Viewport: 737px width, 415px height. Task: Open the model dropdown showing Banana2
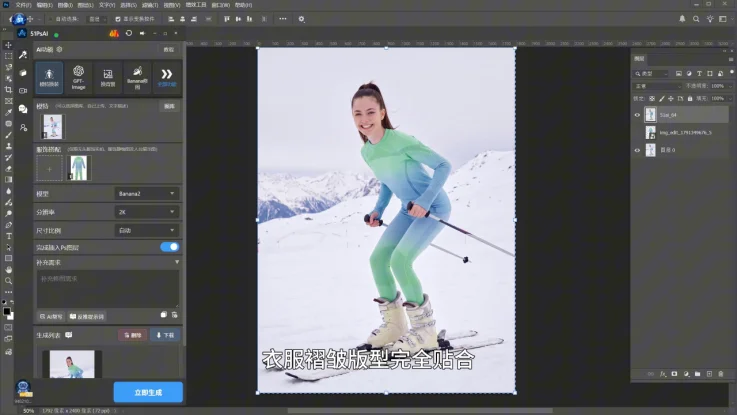point(147,193)
